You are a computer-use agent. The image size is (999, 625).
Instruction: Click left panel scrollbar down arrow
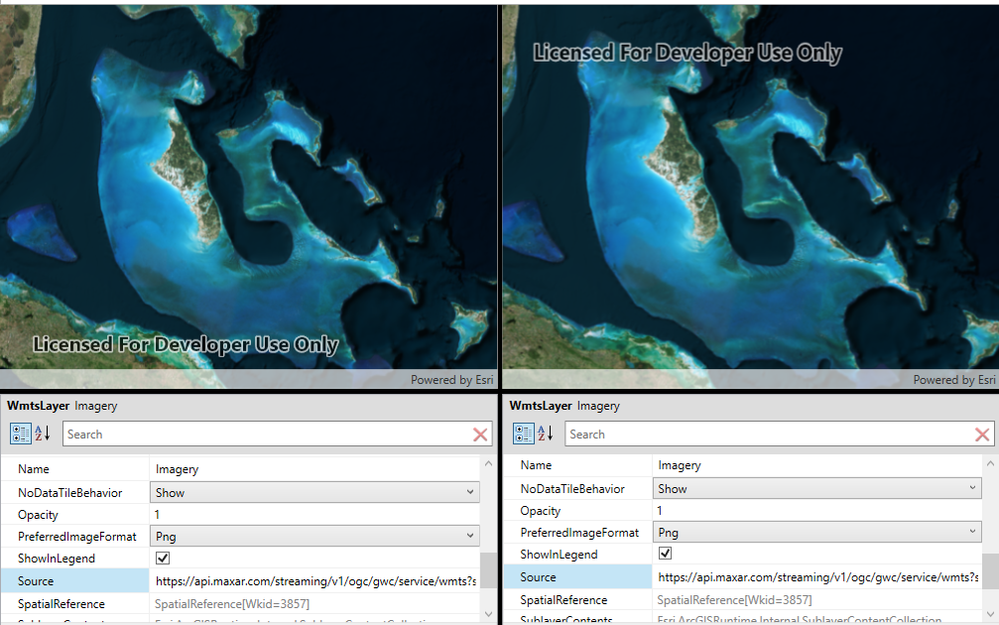click(x=489, y=614)
